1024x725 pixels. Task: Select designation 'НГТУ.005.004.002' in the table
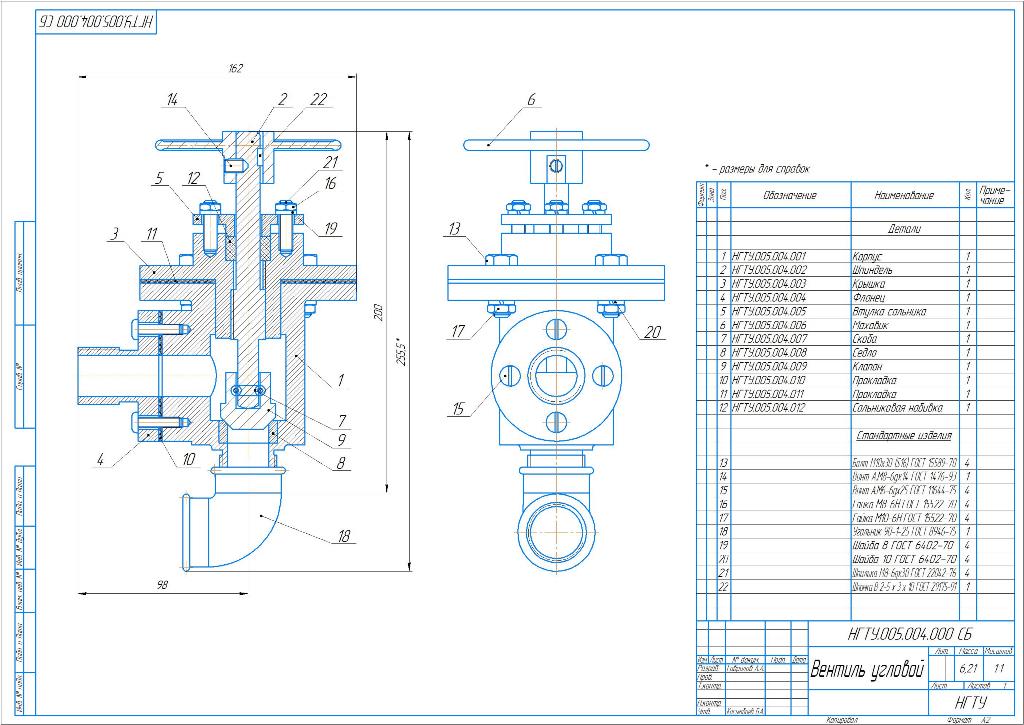[769, 270]
